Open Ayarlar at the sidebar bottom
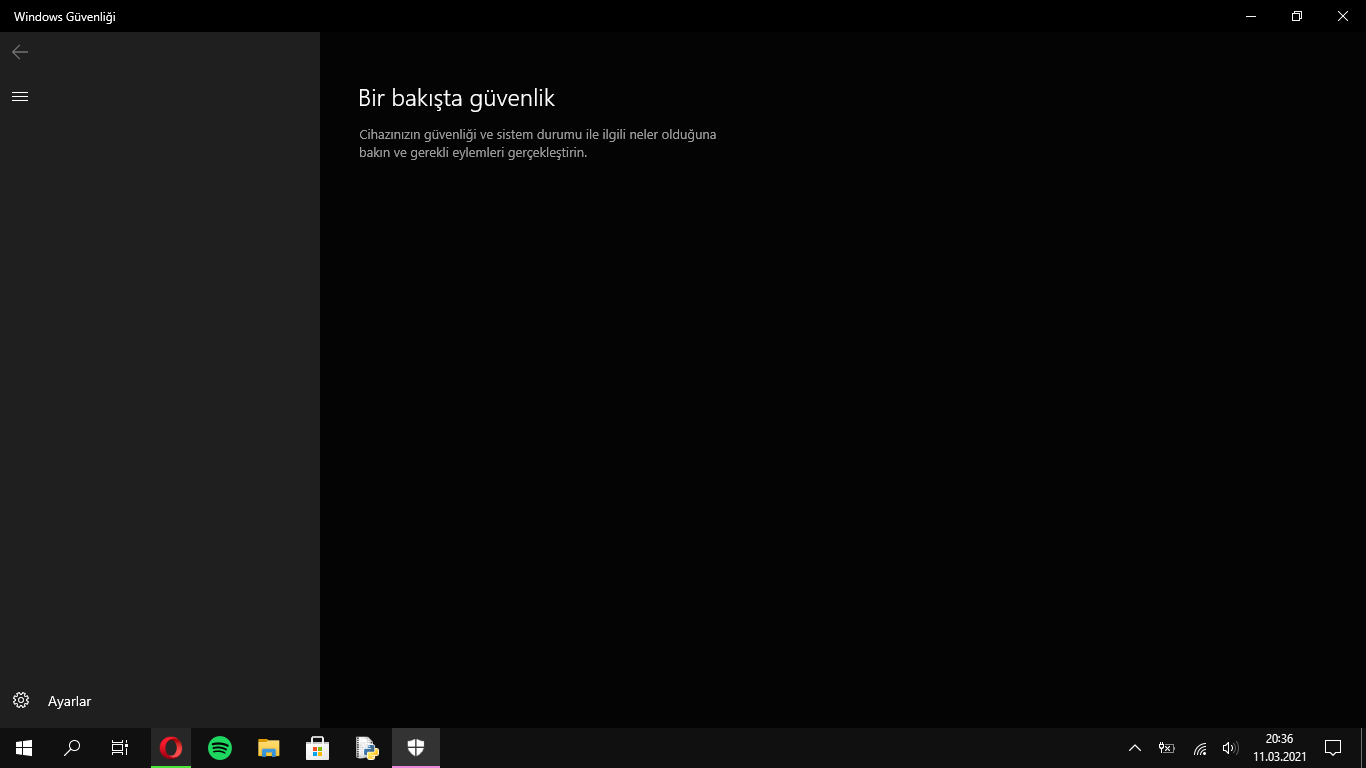The image size is (1366, 768). [x=160, y=701]
